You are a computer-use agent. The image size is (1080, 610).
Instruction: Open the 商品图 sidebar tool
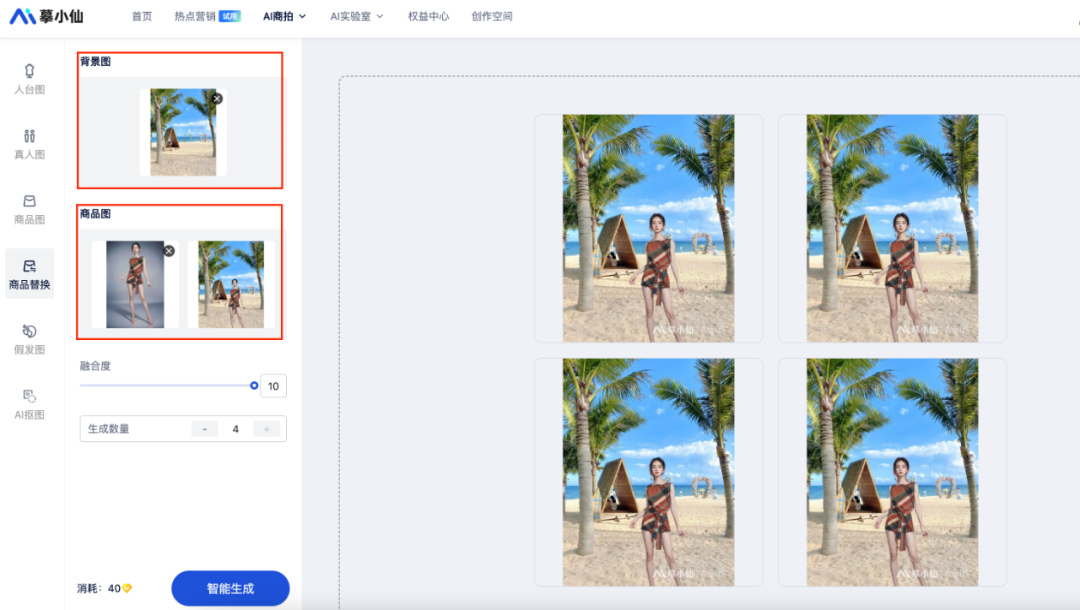(29, 208)
